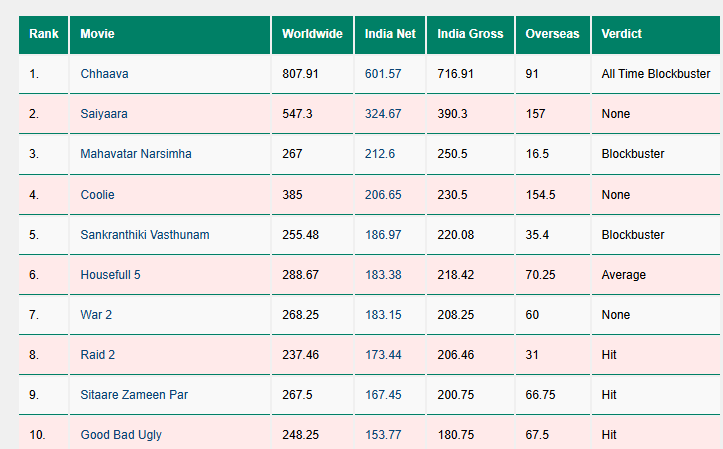The image size is (723, 449).
Task: Select India Gross value 230.5
Action: [x=452, y=195]
